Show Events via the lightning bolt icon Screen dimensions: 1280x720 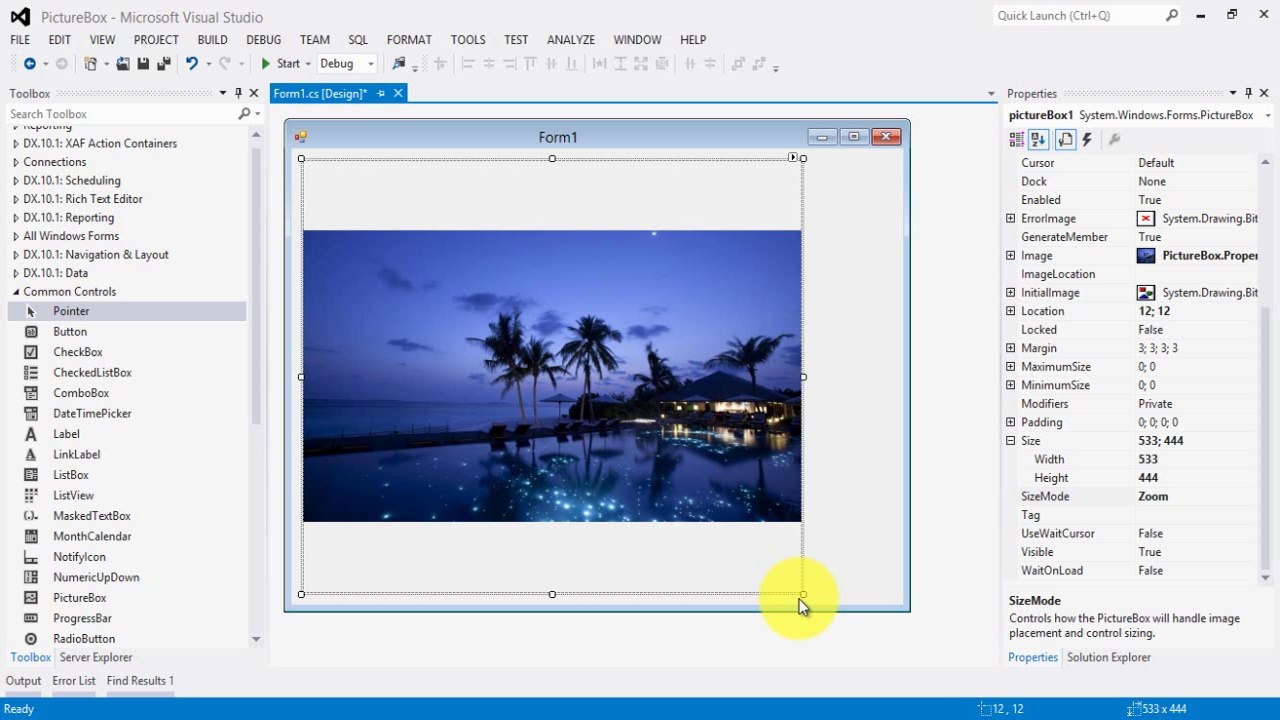click(1087, 140)
